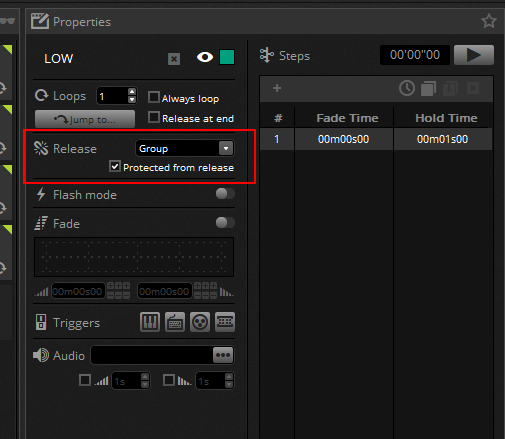Favorite the Properties panel with star icon
The image size is (505, 439).
pos(489,21)
